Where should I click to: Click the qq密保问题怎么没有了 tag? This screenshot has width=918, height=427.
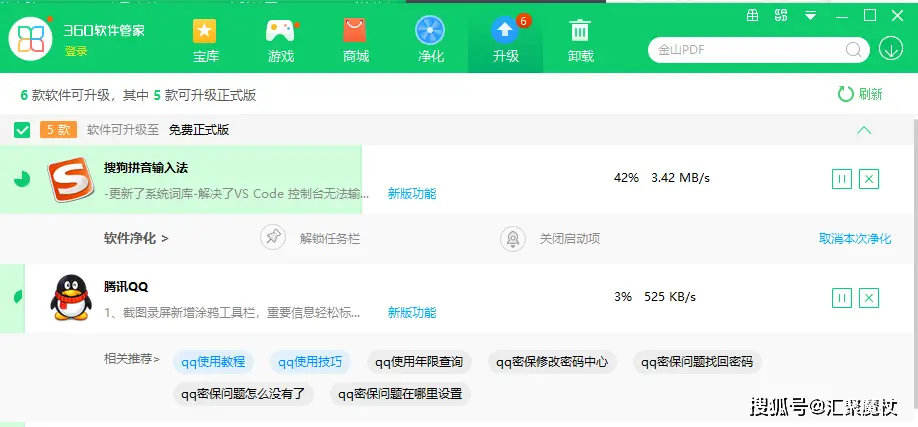coord(243,394)
